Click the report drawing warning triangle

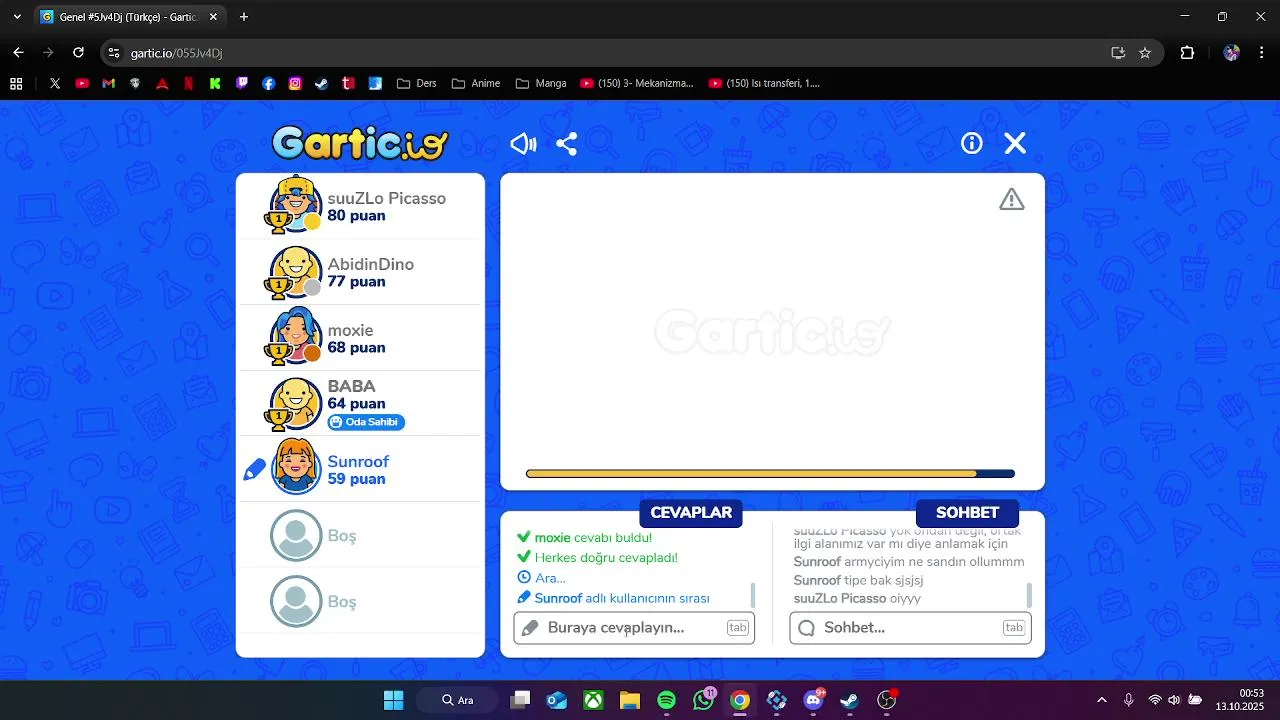tap(1012, 199)
